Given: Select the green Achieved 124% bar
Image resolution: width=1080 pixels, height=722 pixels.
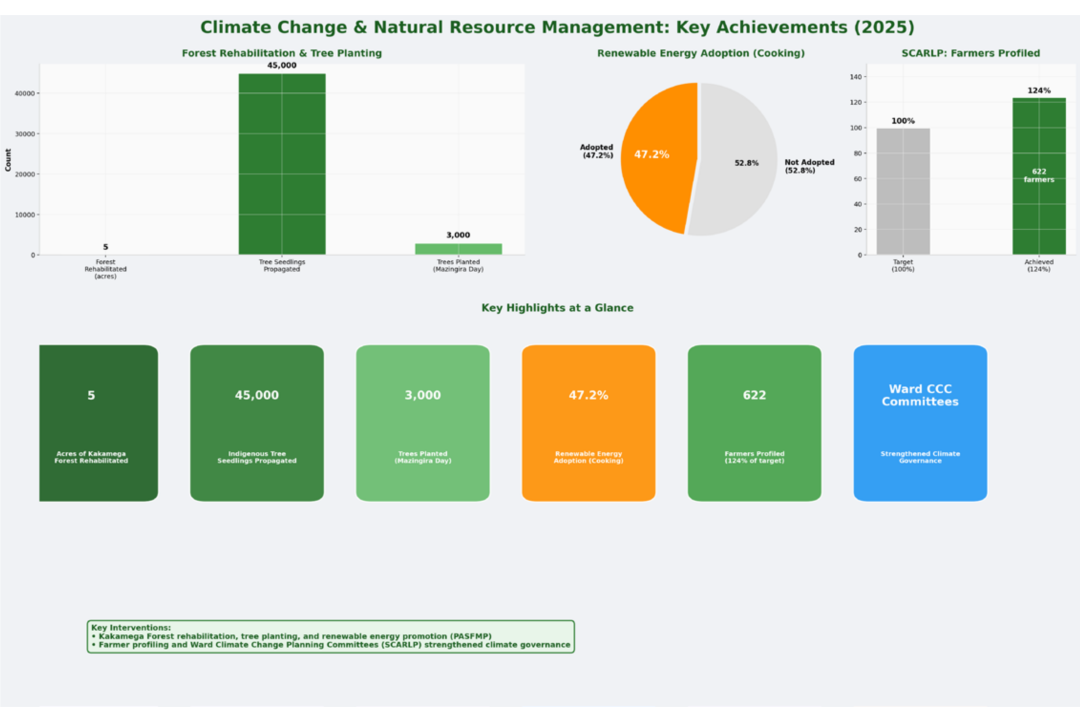Looking at the screenshot, I should [x=1039, y=176].
